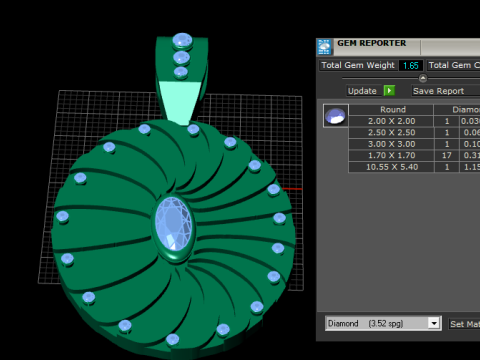
Task: Select the 1.70 X 1.70 row
Action: pos(414,155)
